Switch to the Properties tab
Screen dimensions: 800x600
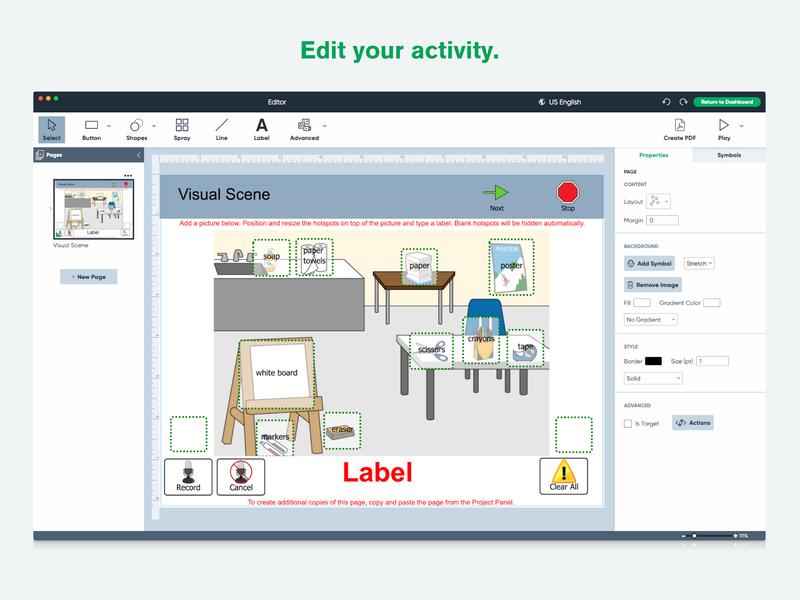(x=654, y=155)
